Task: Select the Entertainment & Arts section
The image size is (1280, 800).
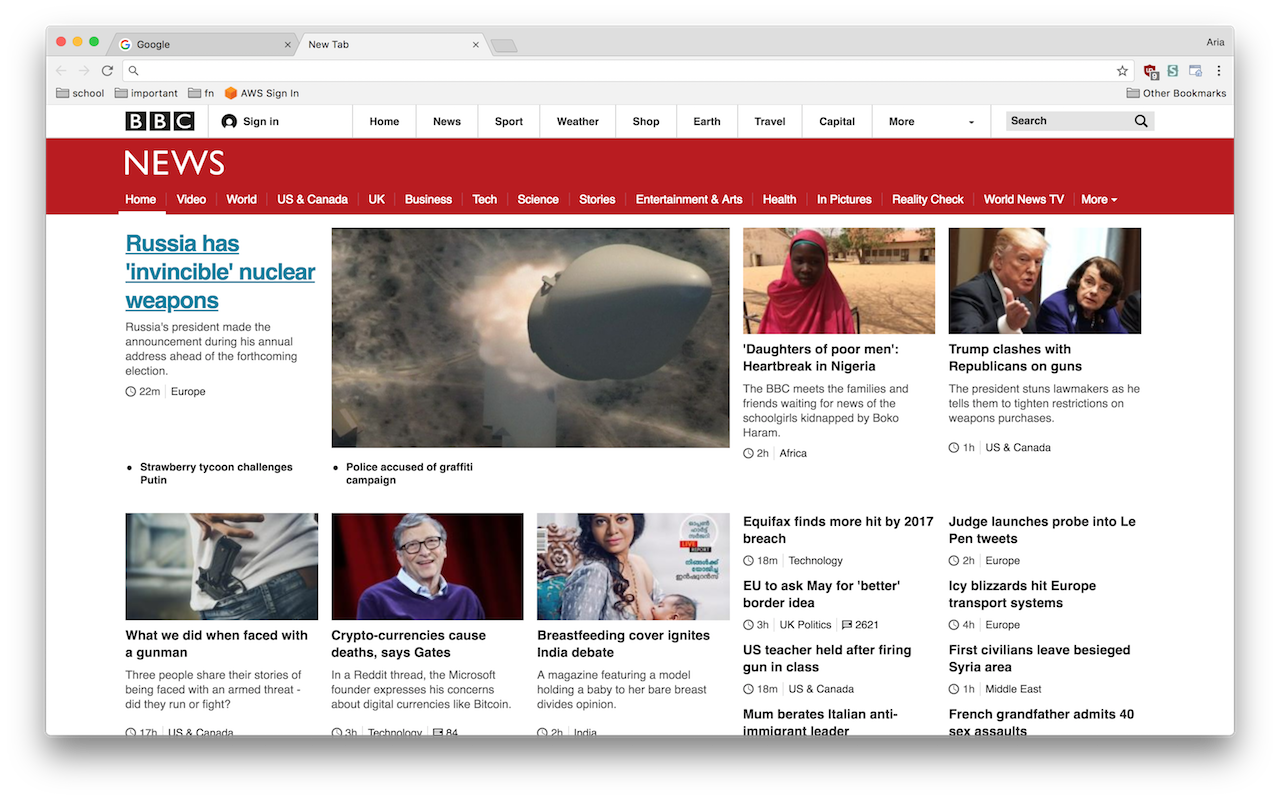Action: 689,199
